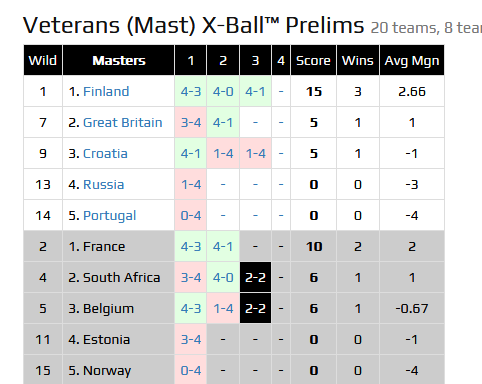Click Portugal's 0-4 game one score

tap(191, 216)
